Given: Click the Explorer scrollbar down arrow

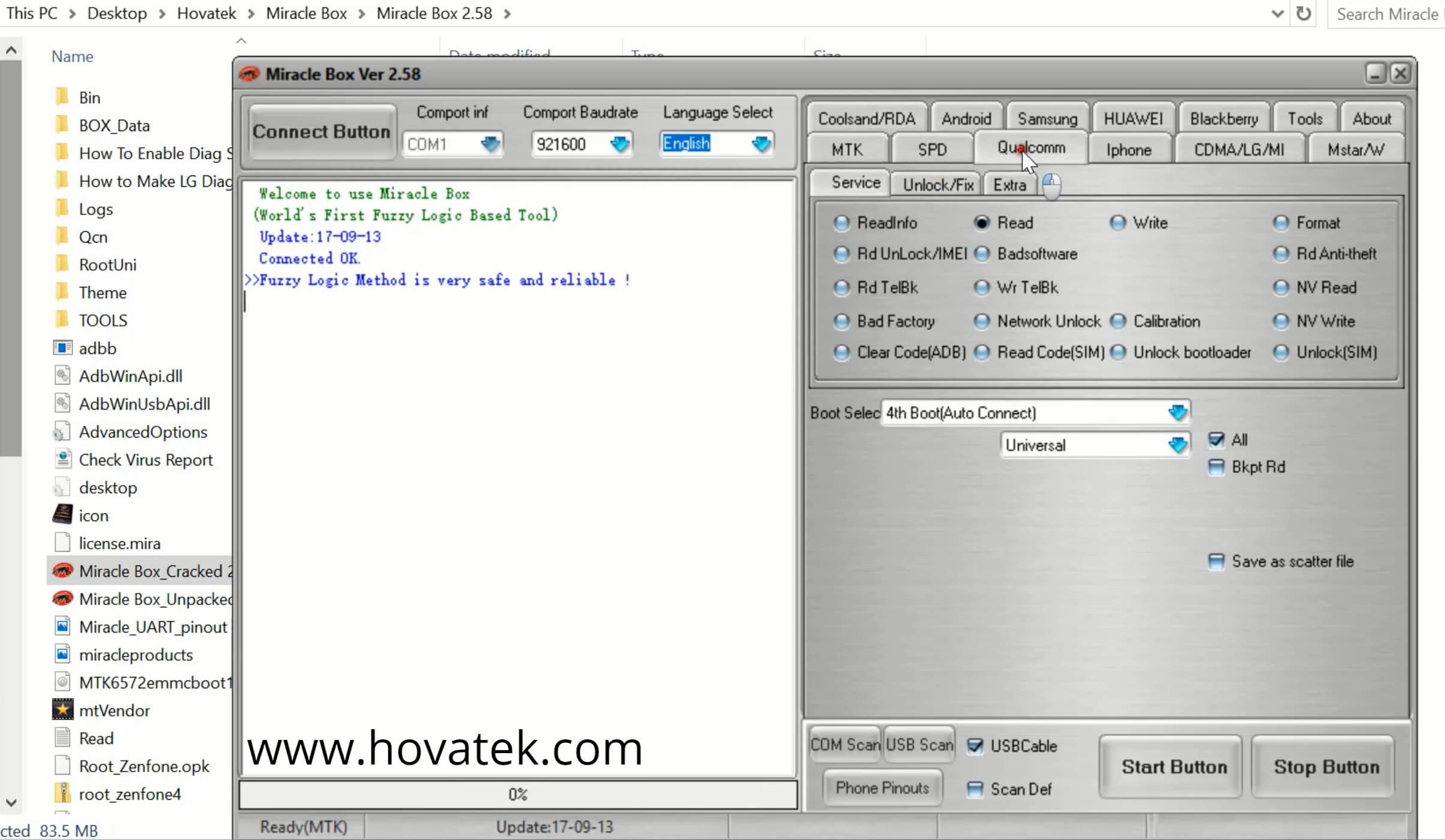Looking at the screenshot, I should [x=11, y=803].
